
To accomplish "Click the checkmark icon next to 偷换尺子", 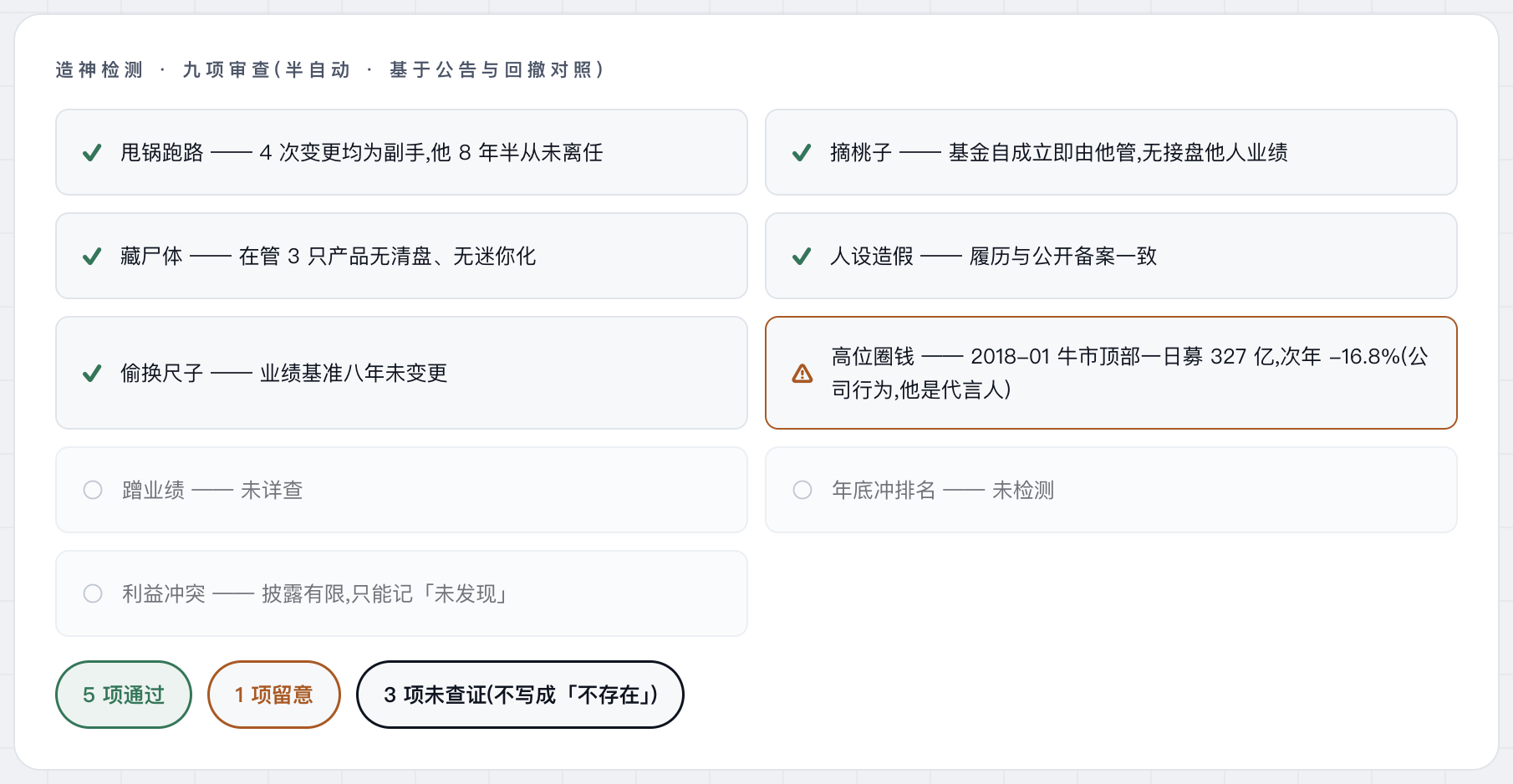I will (x=92, y=374).
